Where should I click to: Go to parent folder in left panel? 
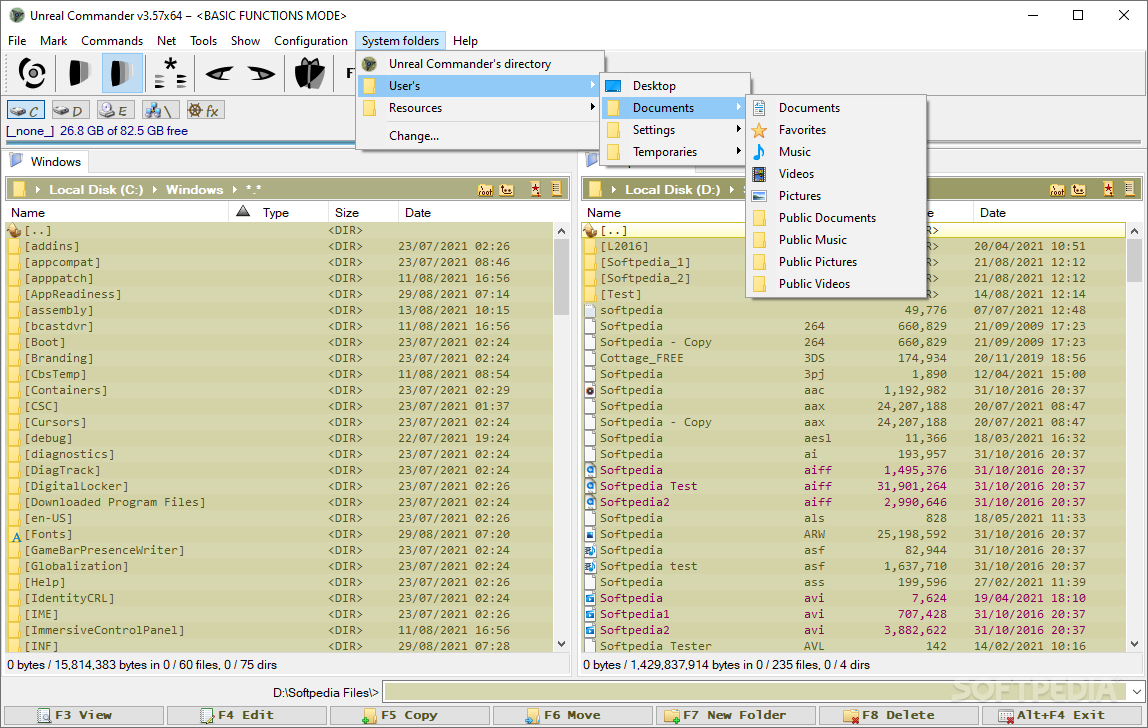point(507,190)
